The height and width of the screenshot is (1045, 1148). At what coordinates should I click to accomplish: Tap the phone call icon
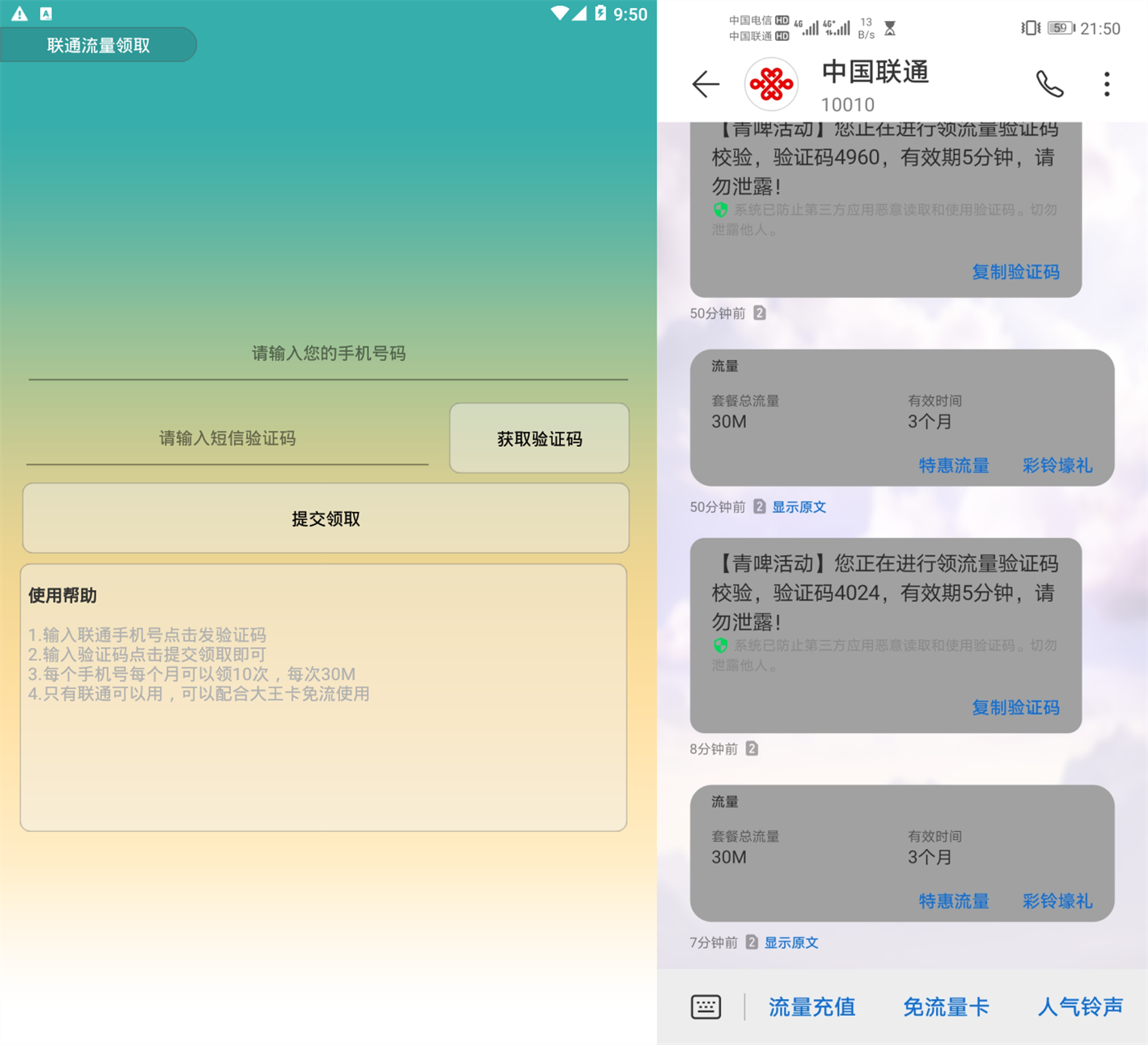pos(1049,84)
